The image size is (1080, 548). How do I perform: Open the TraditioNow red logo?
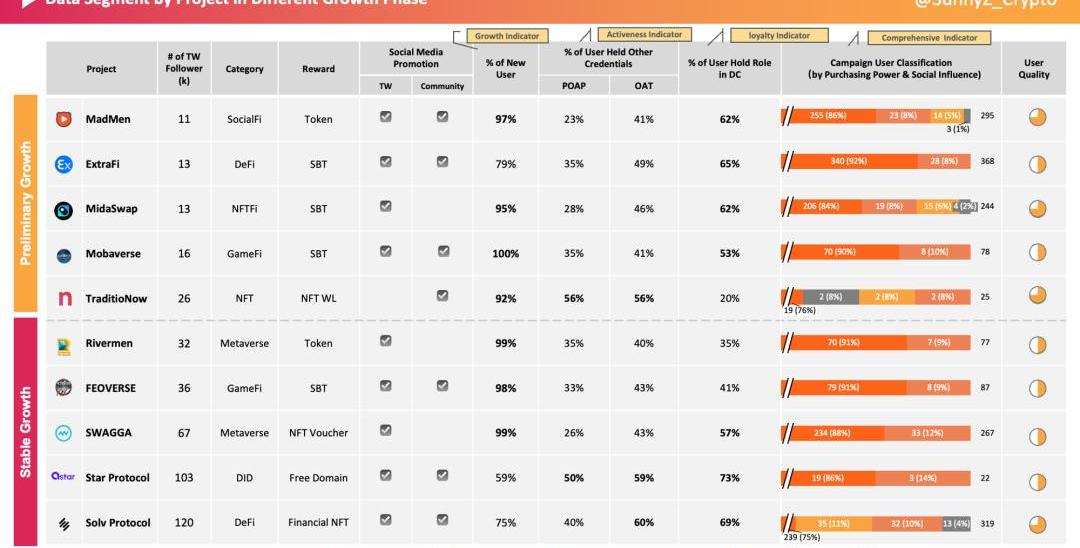64,298
